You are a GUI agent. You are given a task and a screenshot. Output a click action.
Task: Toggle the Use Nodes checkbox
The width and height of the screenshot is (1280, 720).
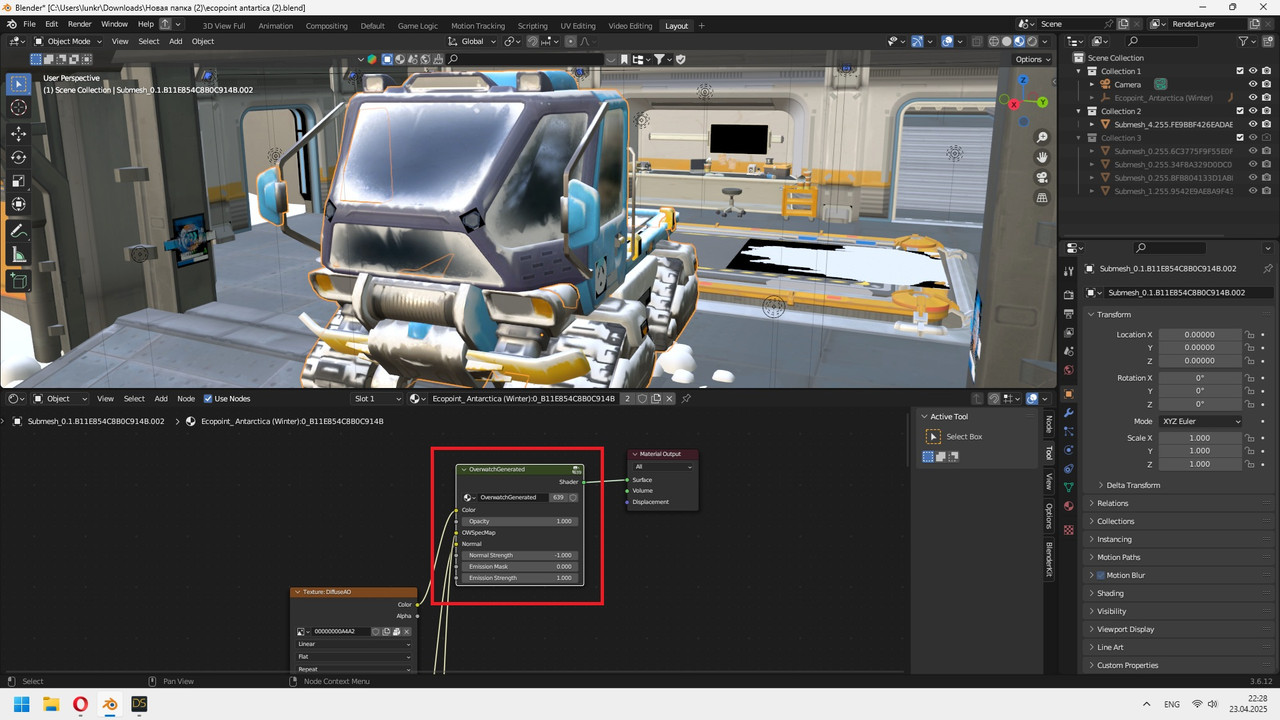point(208,398)
